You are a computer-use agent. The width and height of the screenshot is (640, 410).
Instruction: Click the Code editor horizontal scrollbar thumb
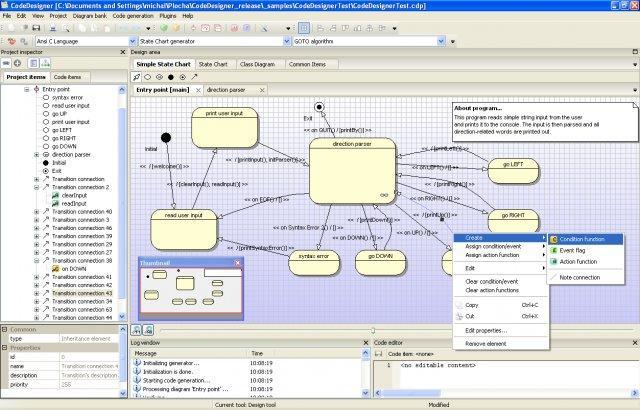[411, 393]
